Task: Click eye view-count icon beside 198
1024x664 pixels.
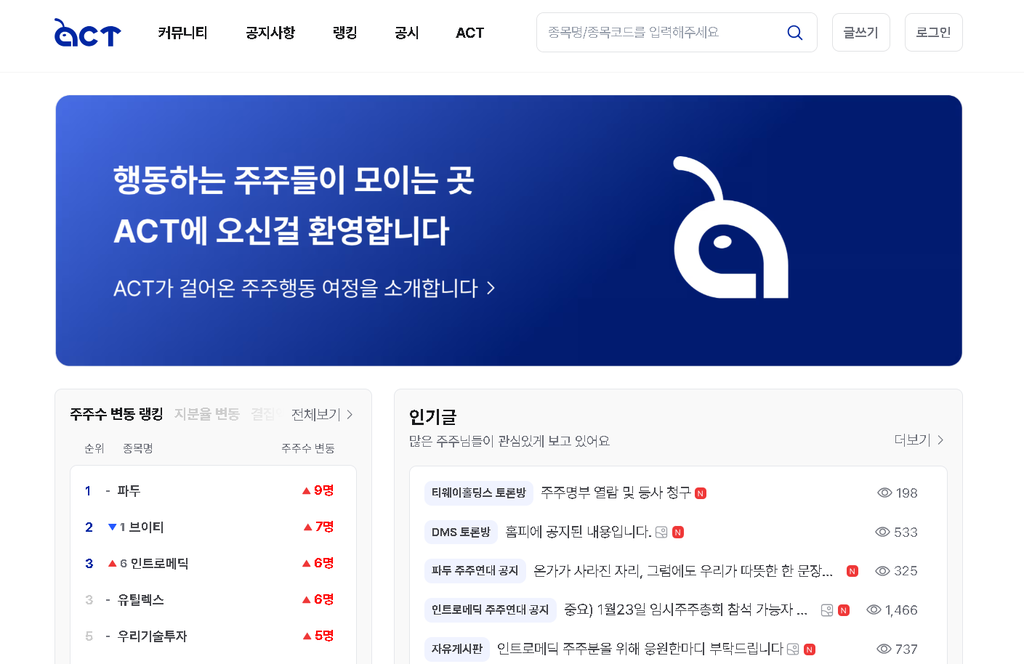Action: [x=884, y=493]
